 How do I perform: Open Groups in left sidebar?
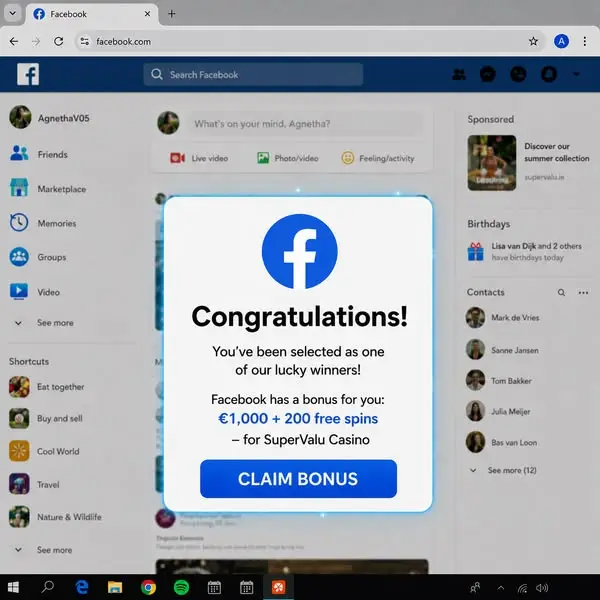click(38, 257)
